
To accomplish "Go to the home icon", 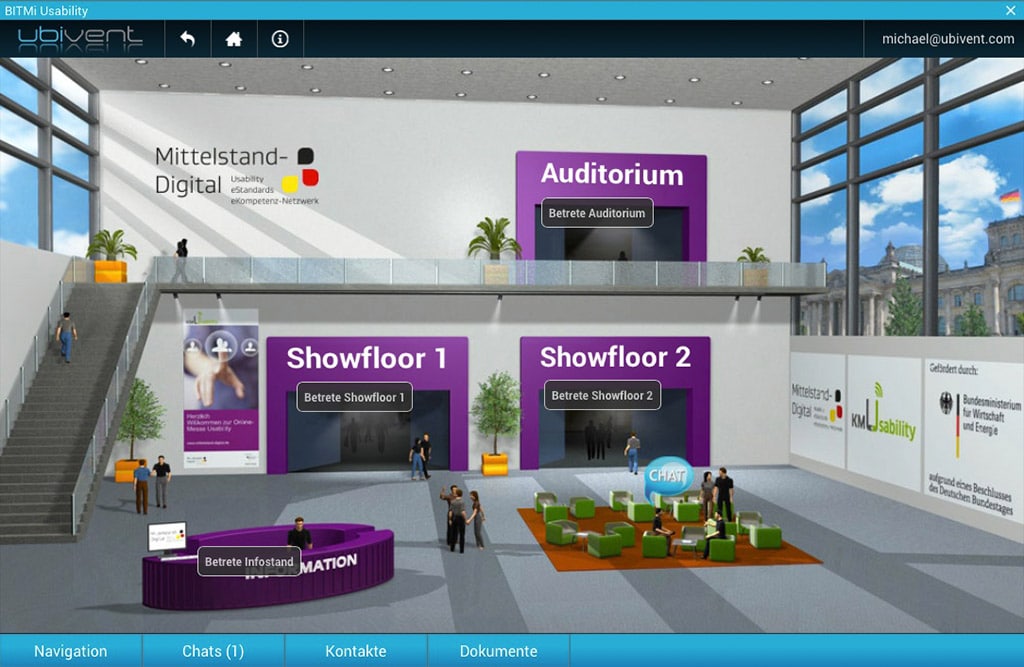I will (234, 39).
